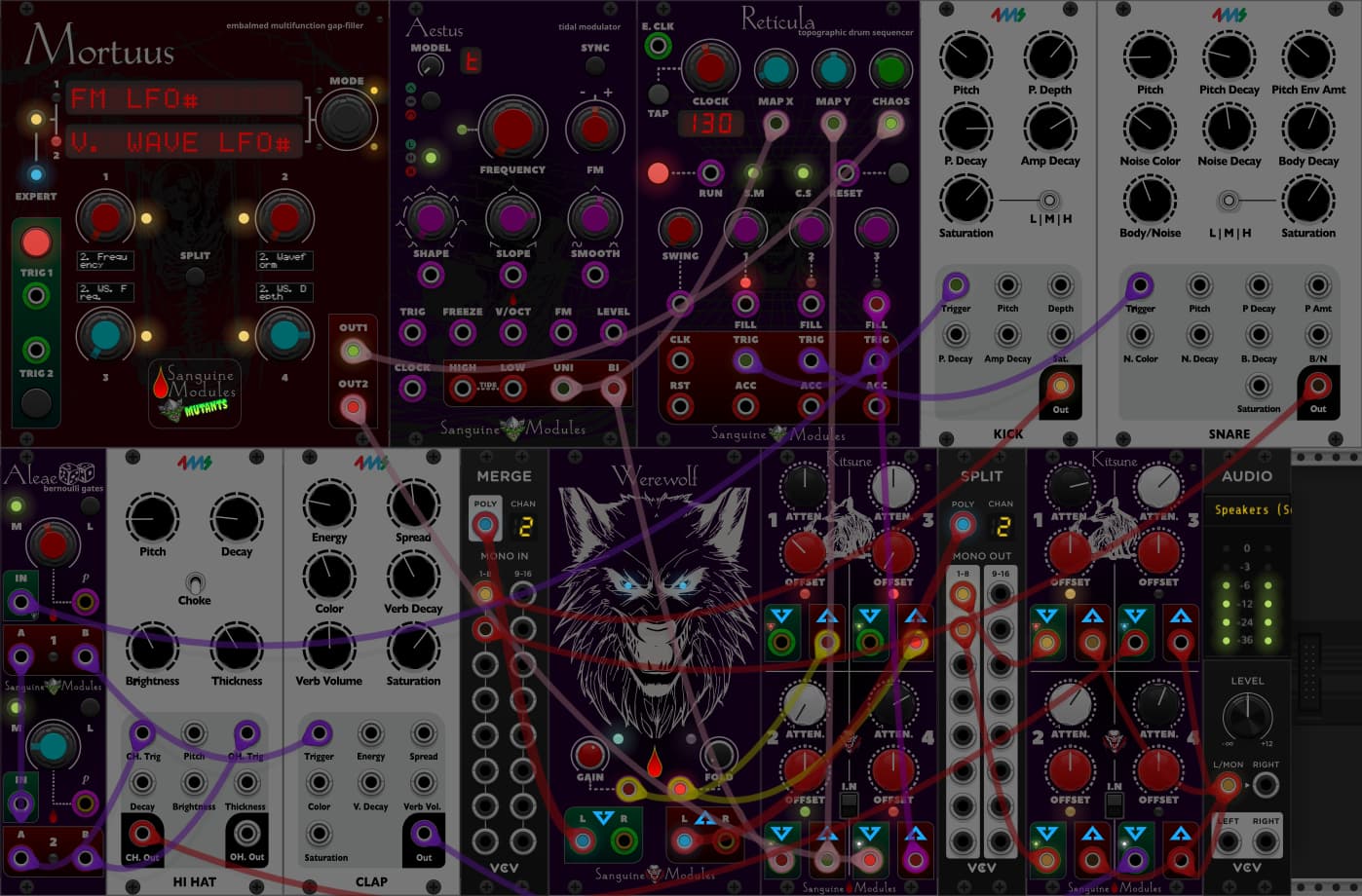Screen dimensions: 1362x896
Task: Click the Out jack on KICK module
Action: pos(1060,386)
